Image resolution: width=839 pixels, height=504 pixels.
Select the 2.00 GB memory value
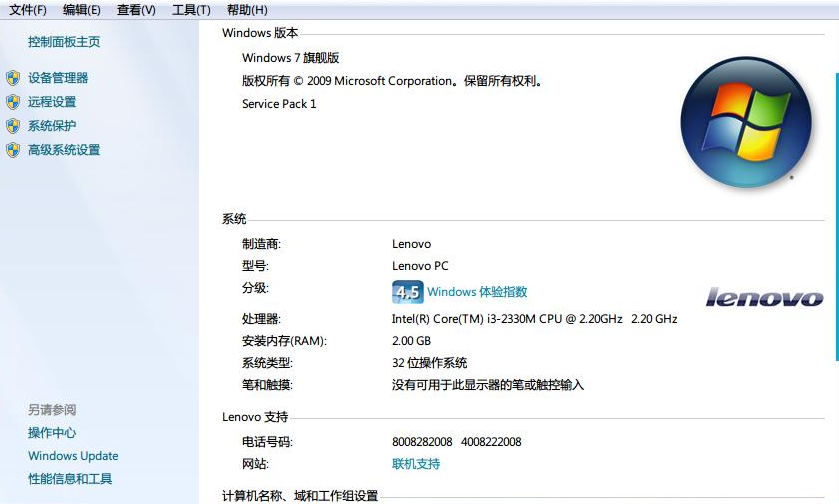[411, 341]
